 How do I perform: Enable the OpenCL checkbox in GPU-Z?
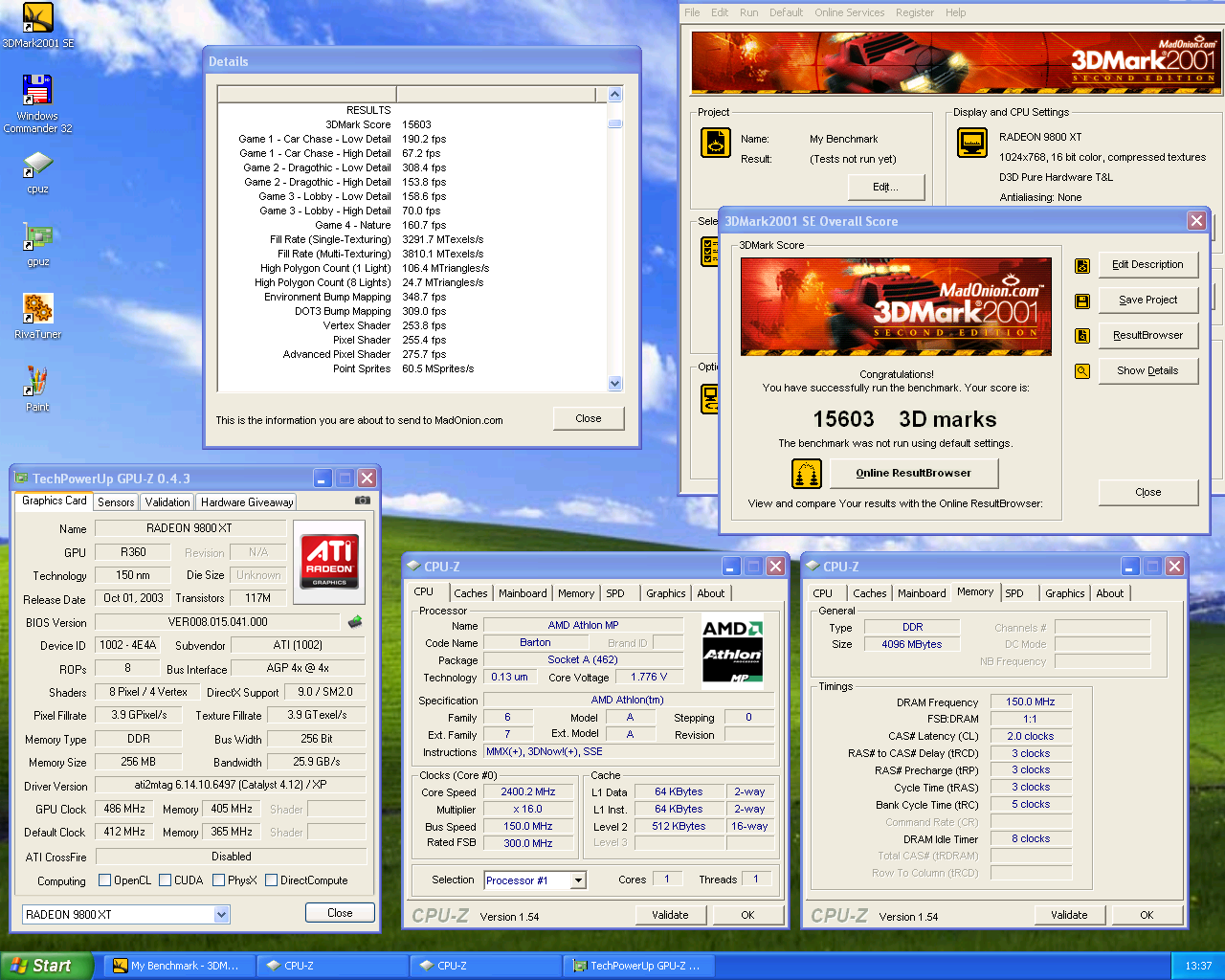click(x=105, y=880)
